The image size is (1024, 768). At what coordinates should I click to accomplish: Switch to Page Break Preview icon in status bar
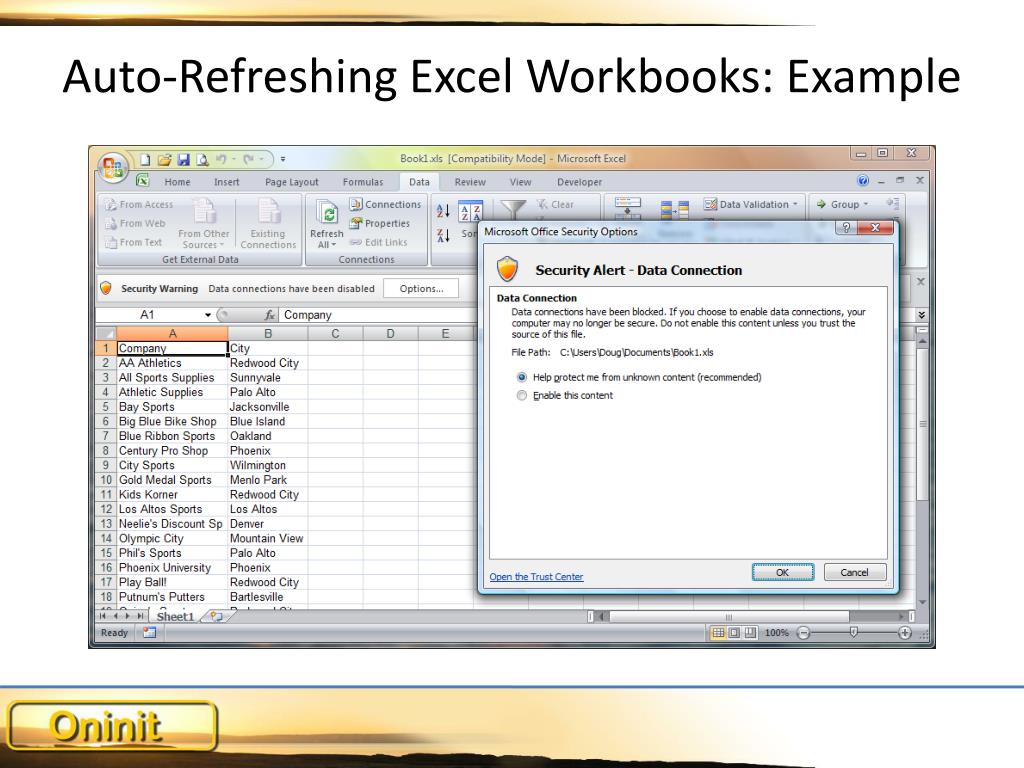tap(750, 632)
